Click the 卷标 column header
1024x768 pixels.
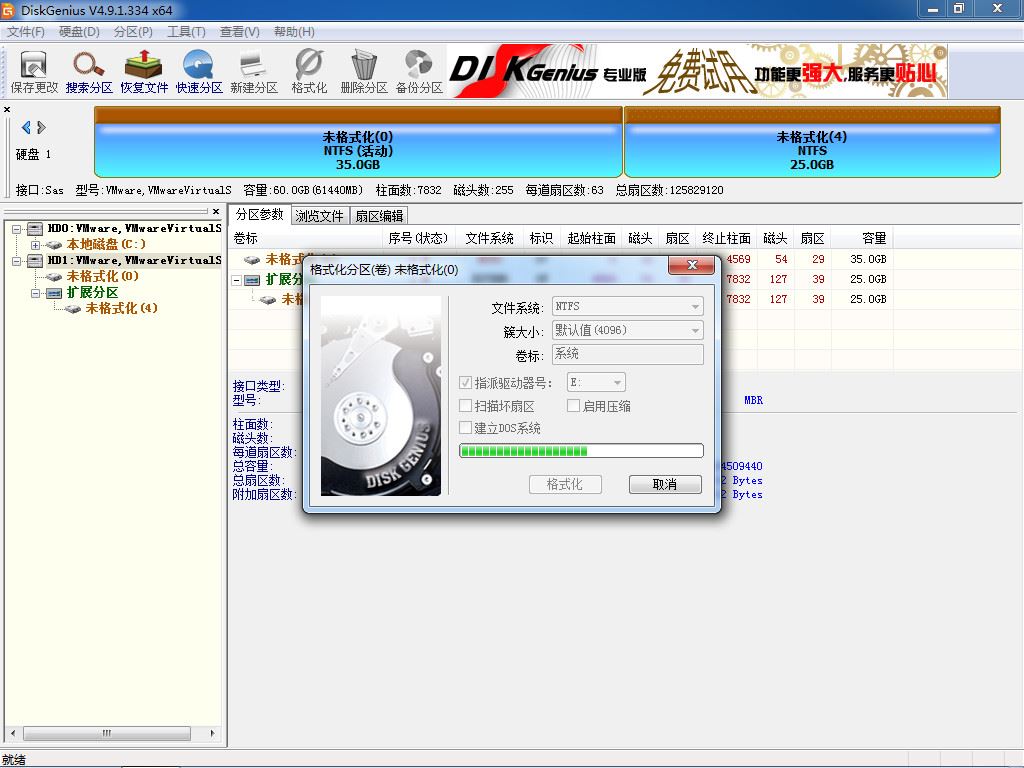tap(305, 238)
